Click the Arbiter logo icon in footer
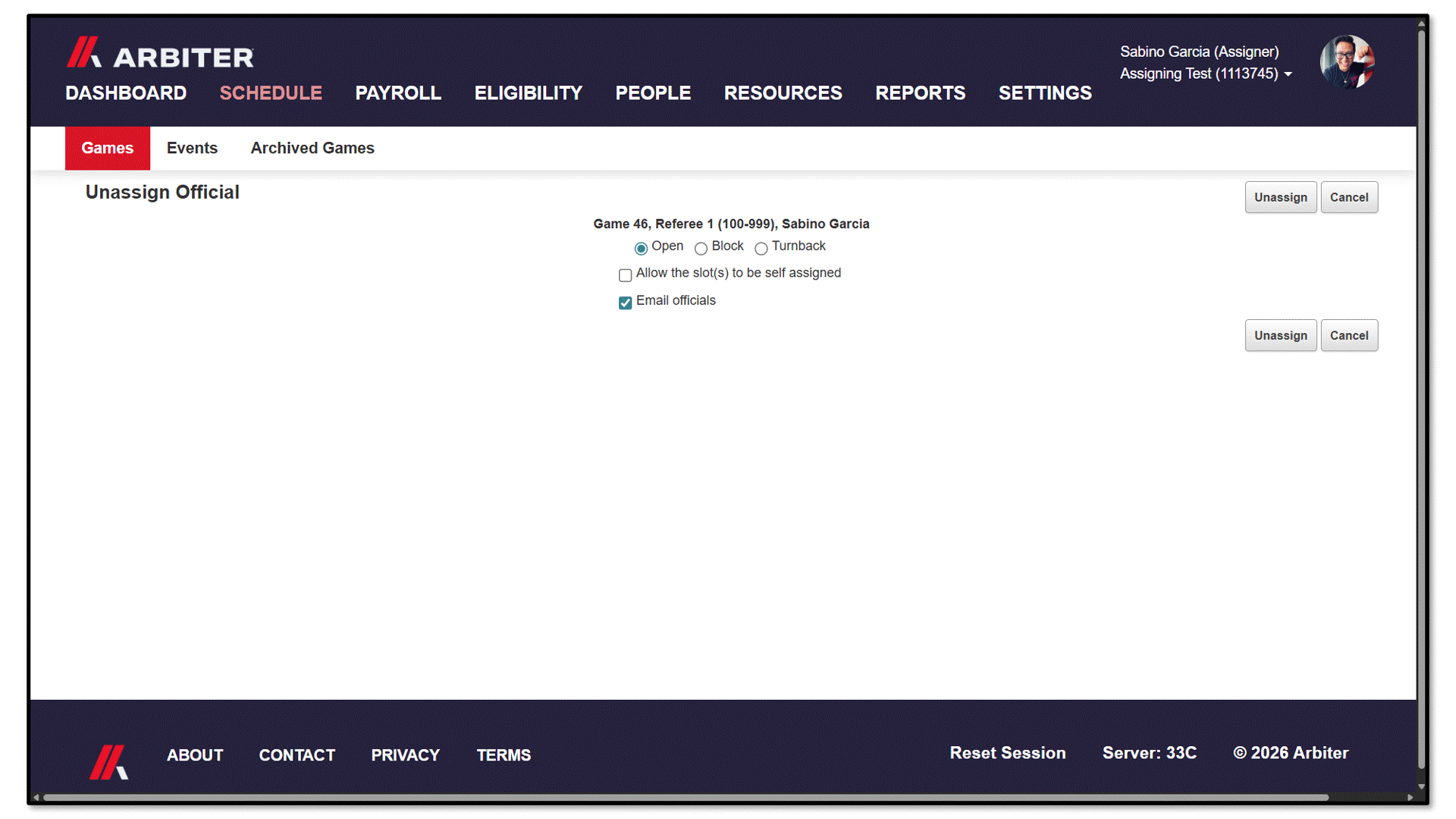 click(108, 762)
